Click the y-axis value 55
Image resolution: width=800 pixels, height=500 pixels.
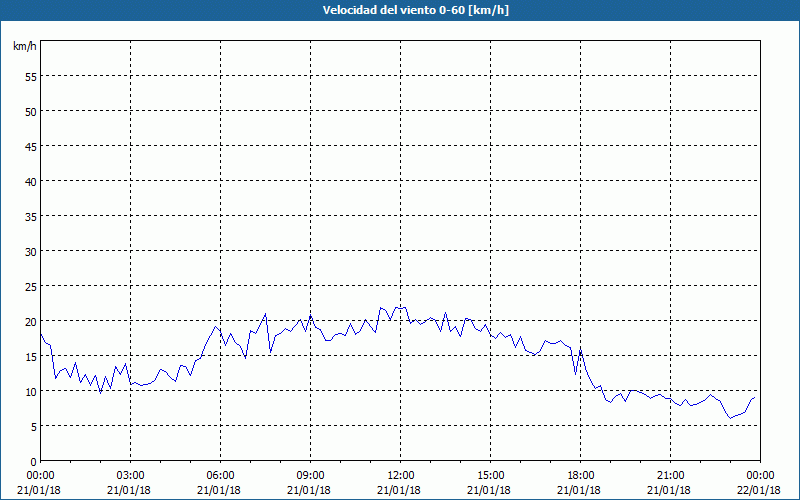pyautogui.click(x=31, y=77)
